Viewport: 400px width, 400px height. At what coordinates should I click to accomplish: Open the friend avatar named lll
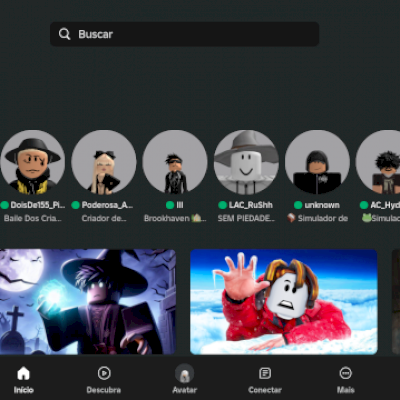click(x=175, y=162)
